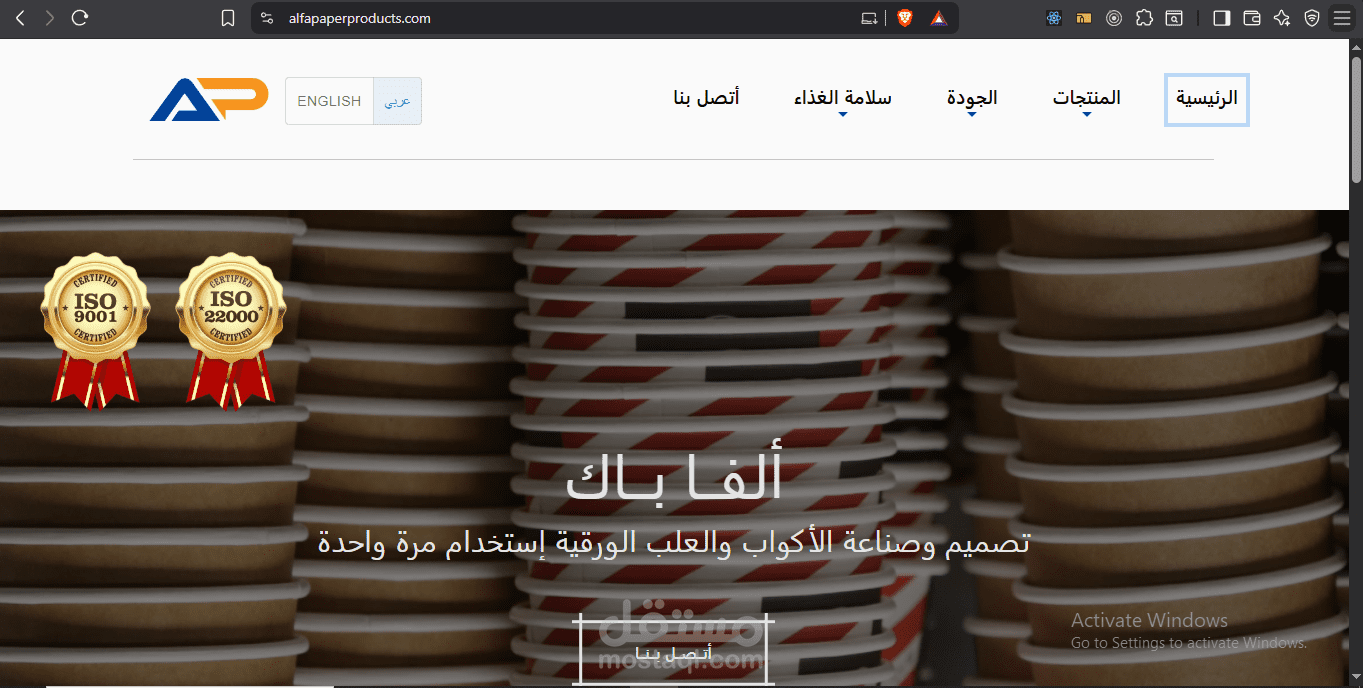The image size is (1363, 688).
Task: Open the أتصل بنا navigation item
Action: (706, 98)
